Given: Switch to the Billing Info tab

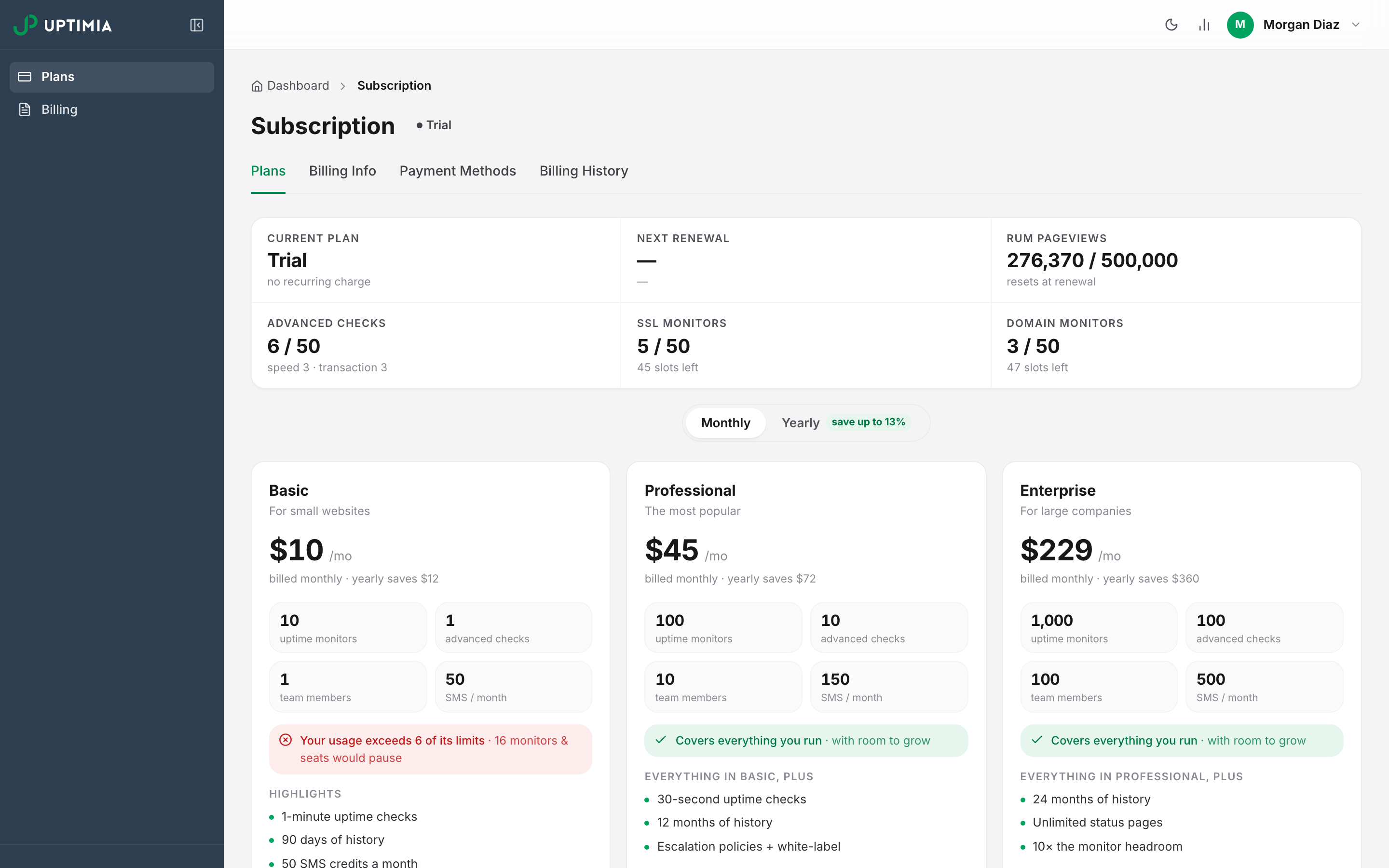Looking at the screenshot, I should pyautogui.click(x=342, y=171).
